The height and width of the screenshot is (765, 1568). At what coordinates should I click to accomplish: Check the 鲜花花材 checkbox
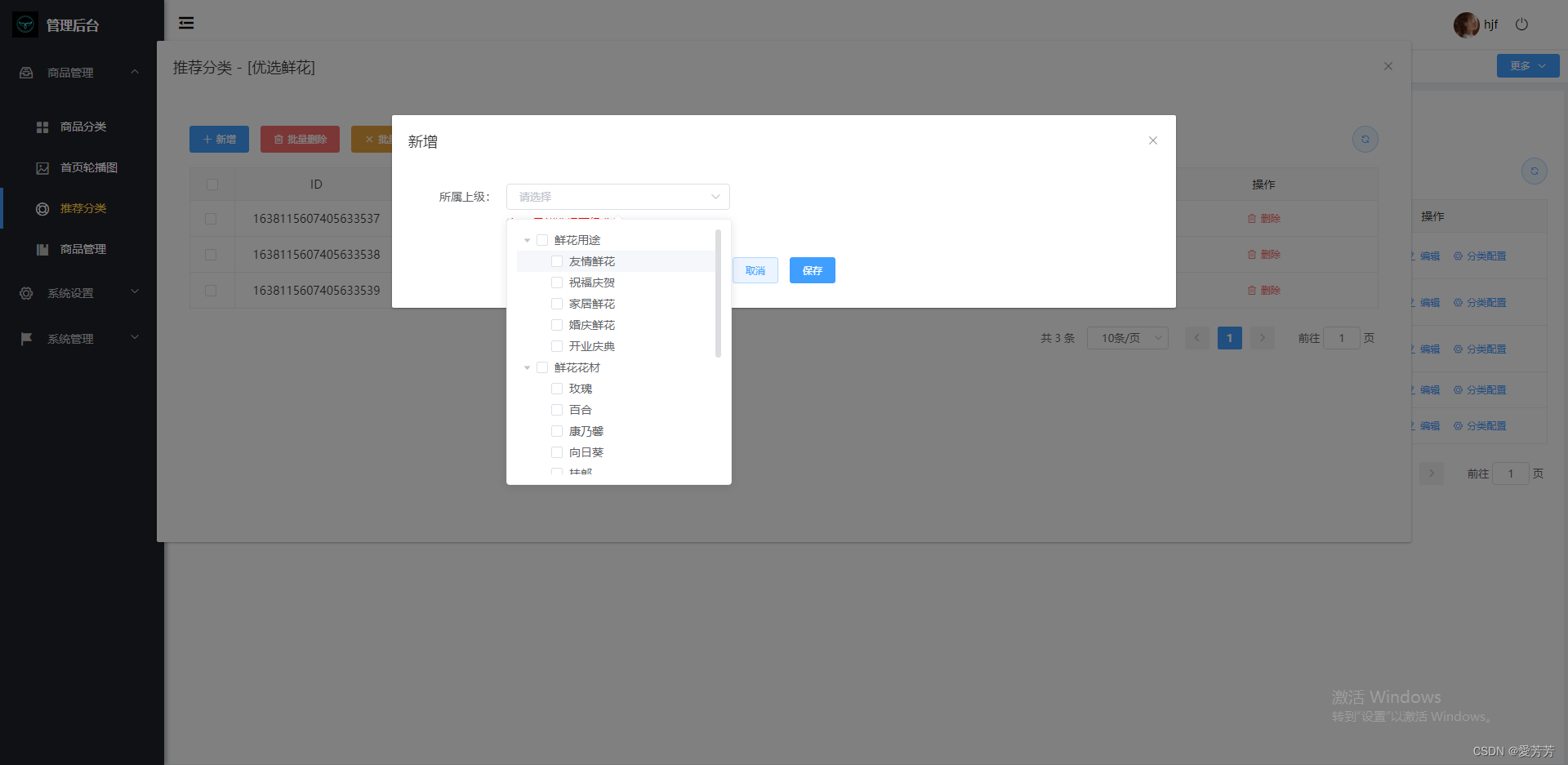click(x=542, y=367)
